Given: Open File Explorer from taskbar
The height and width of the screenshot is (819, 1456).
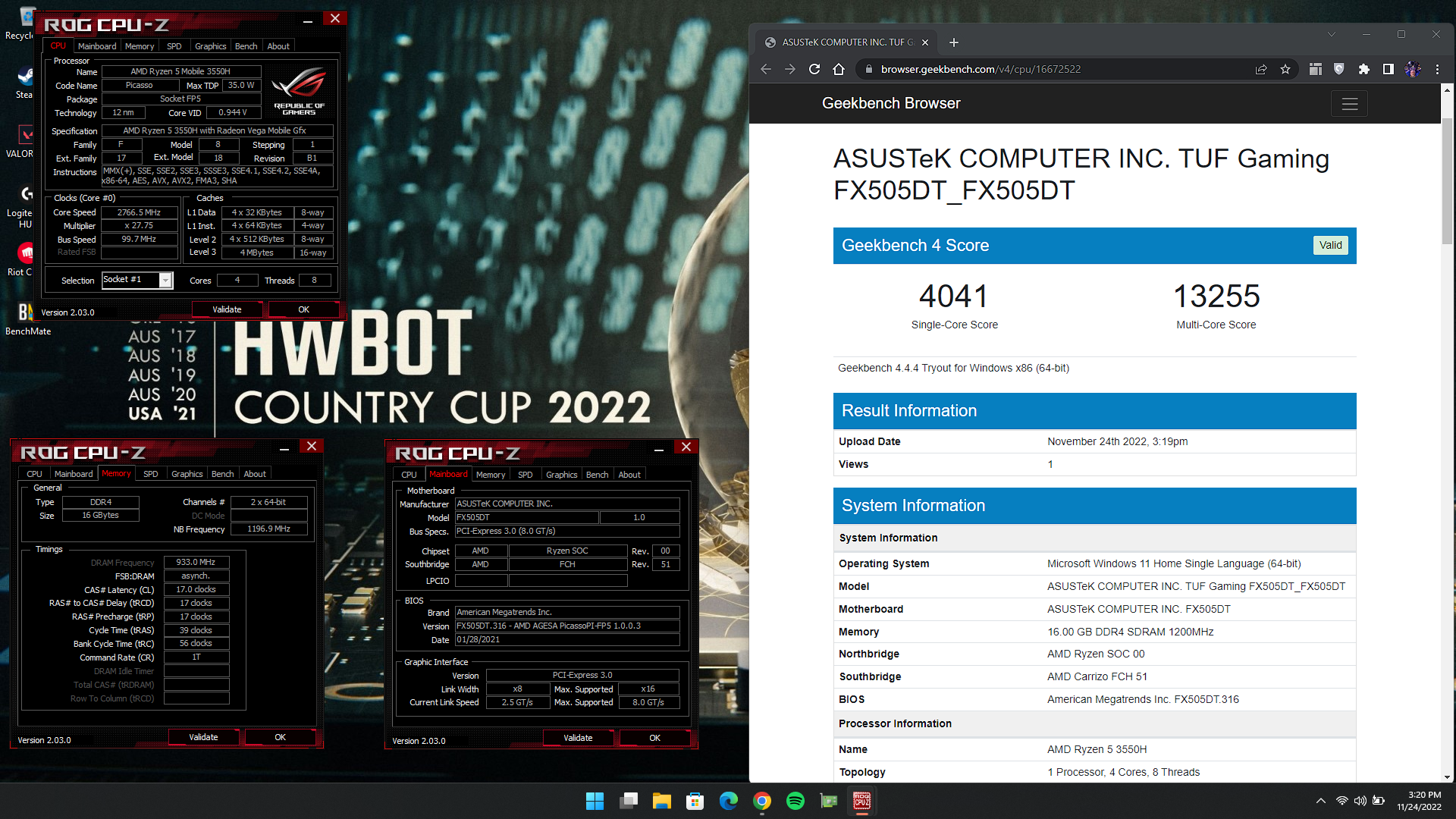Looking at the screenshot, I should pyautogui.click(x=662, y=801).
